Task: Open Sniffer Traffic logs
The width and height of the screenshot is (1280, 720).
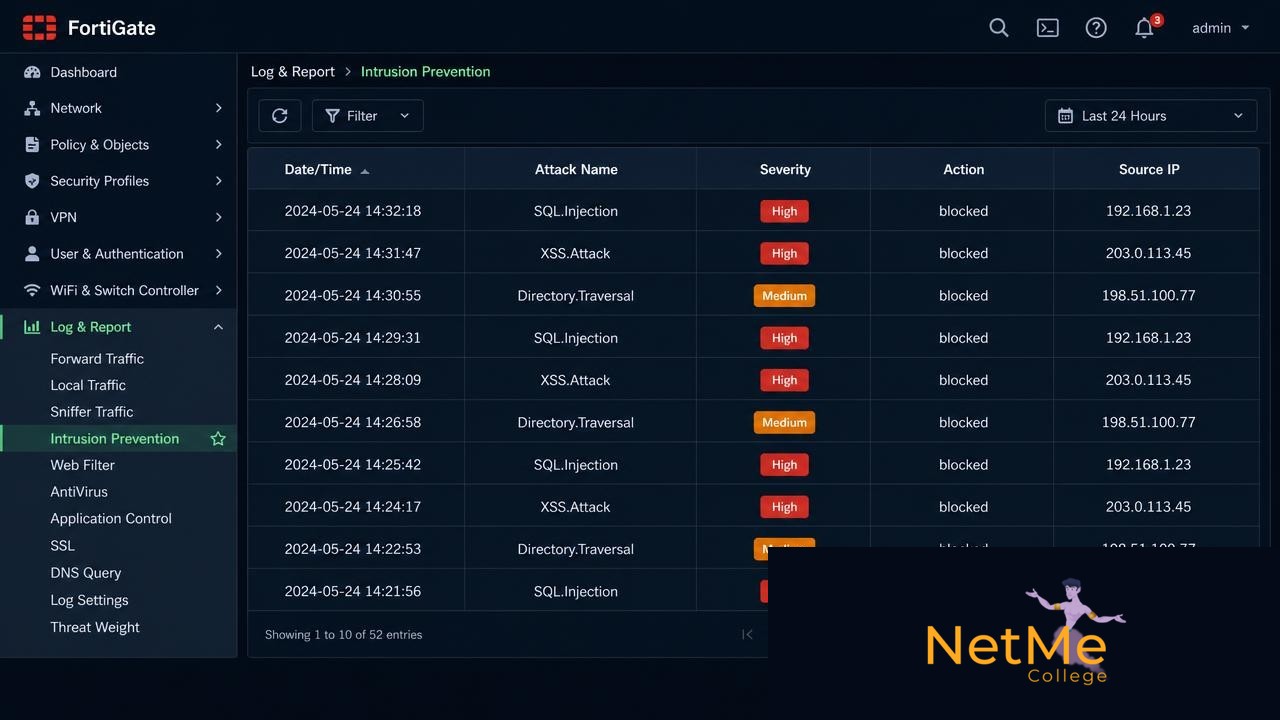Action: tap(92, 412)
